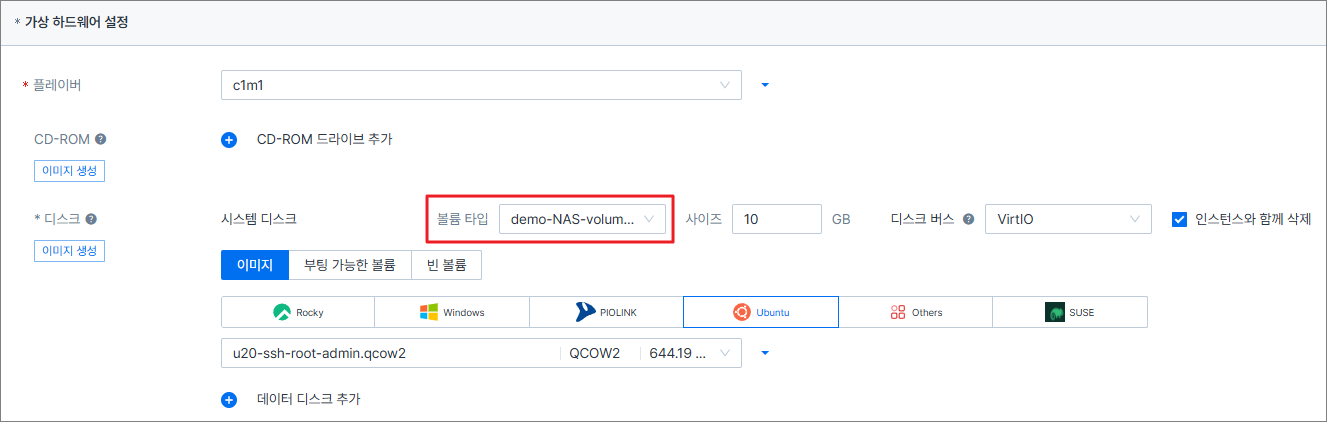This screenshot has height=422, width=1327.
Task: Select the Windows OS image category
Action: pos(451,312)
